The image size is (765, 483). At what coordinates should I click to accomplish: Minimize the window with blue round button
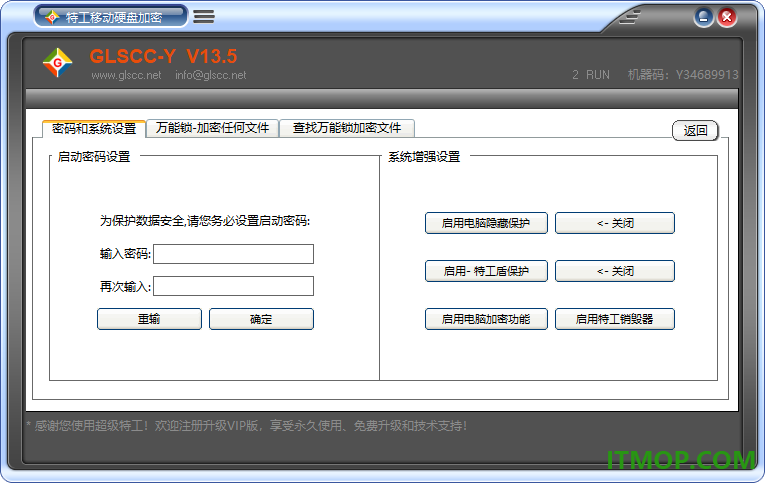point(704,18)
